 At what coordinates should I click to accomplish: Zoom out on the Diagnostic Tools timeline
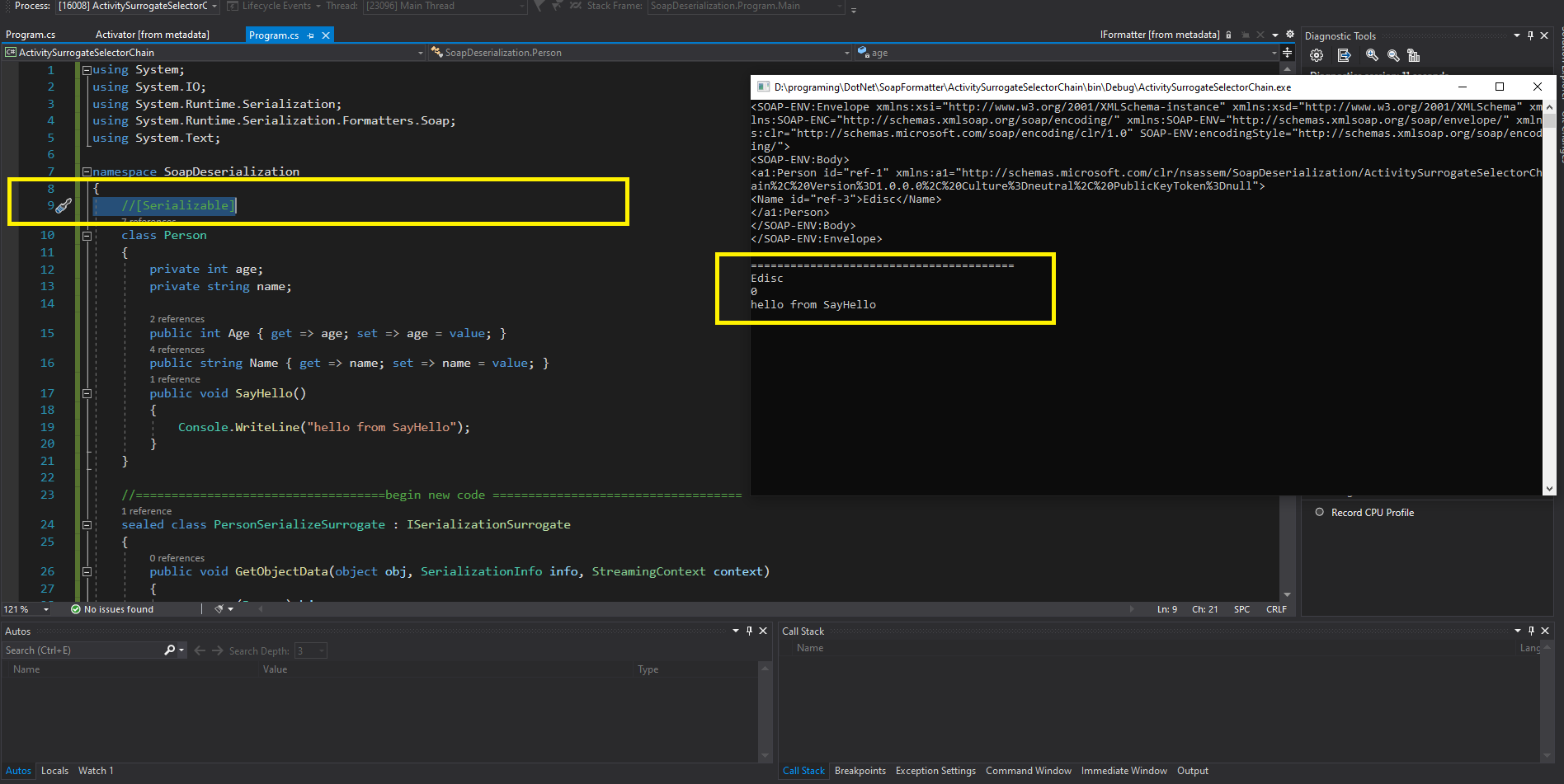tap(1393, 55)
